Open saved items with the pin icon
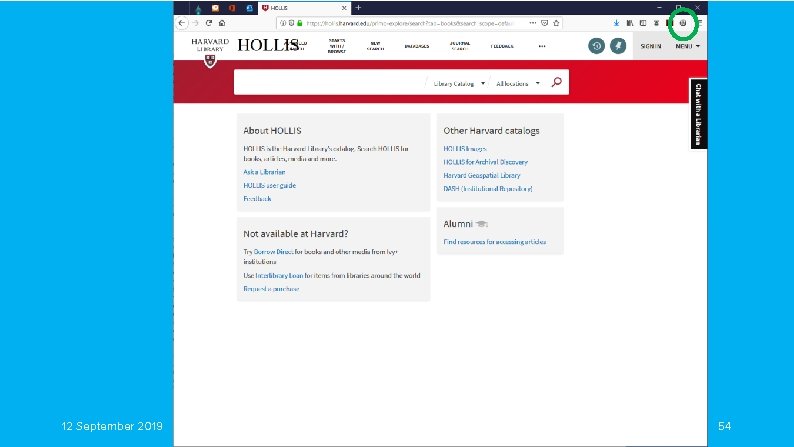Screen dimensions: 794x447 coord(618,46)
